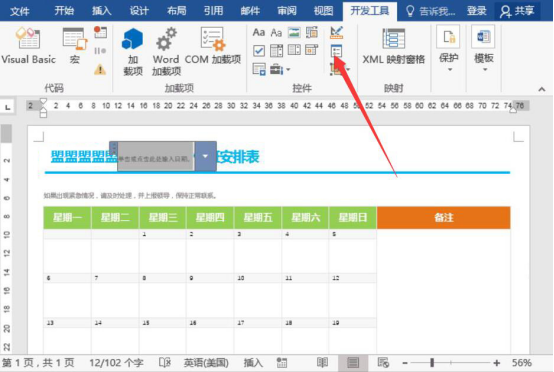Image resolution: width=554 pixels, height=372 pixels.
Task: Click the zoom slider handle
Action: pyautogui.click(x=432, y=363)
